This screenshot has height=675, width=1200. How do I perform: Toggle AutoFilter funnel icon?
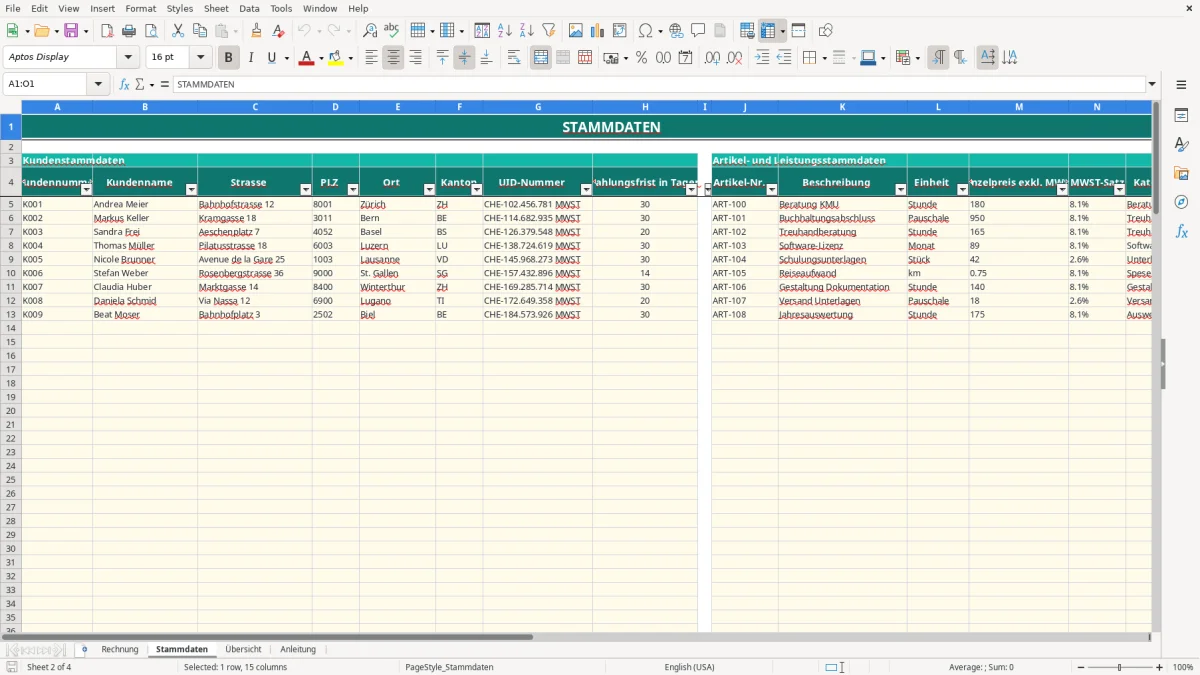coord(549,31)
